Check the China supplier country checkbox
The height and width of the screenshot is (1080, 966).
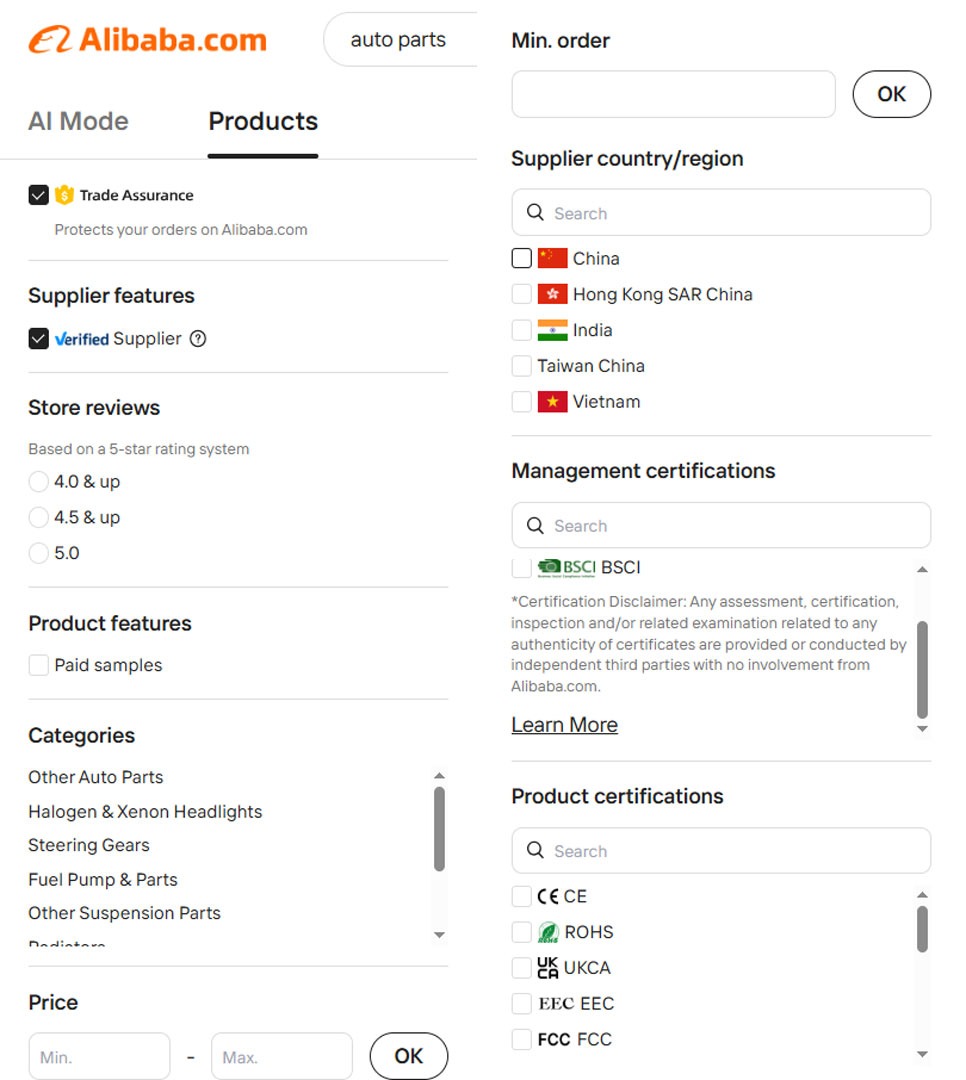(522, 258)
